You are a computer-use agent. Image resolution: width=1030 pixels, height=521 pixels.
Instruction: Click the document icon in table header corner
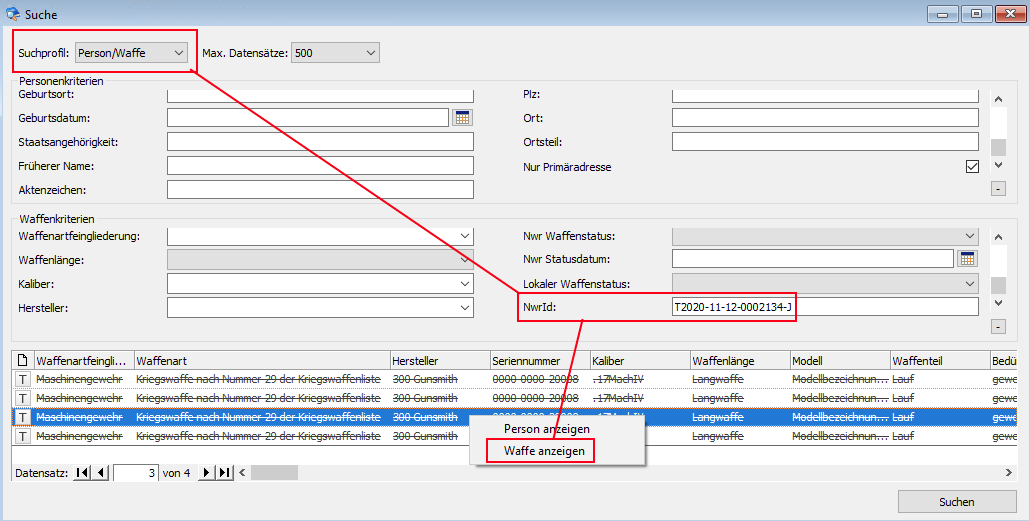click(x=22, y=360)
